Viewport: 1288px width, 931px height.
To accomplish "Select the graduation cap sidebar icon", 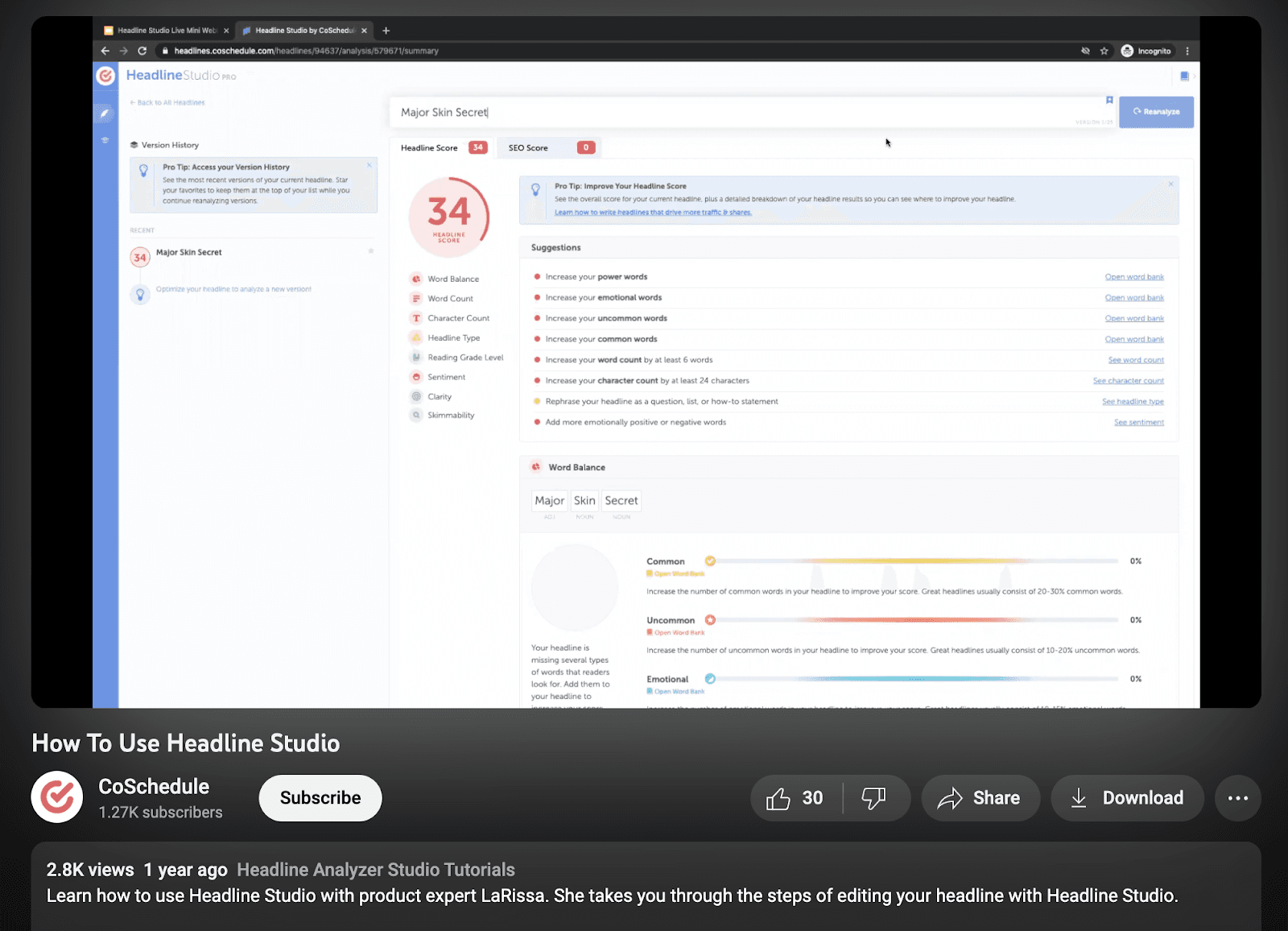I will coord(105,140).
